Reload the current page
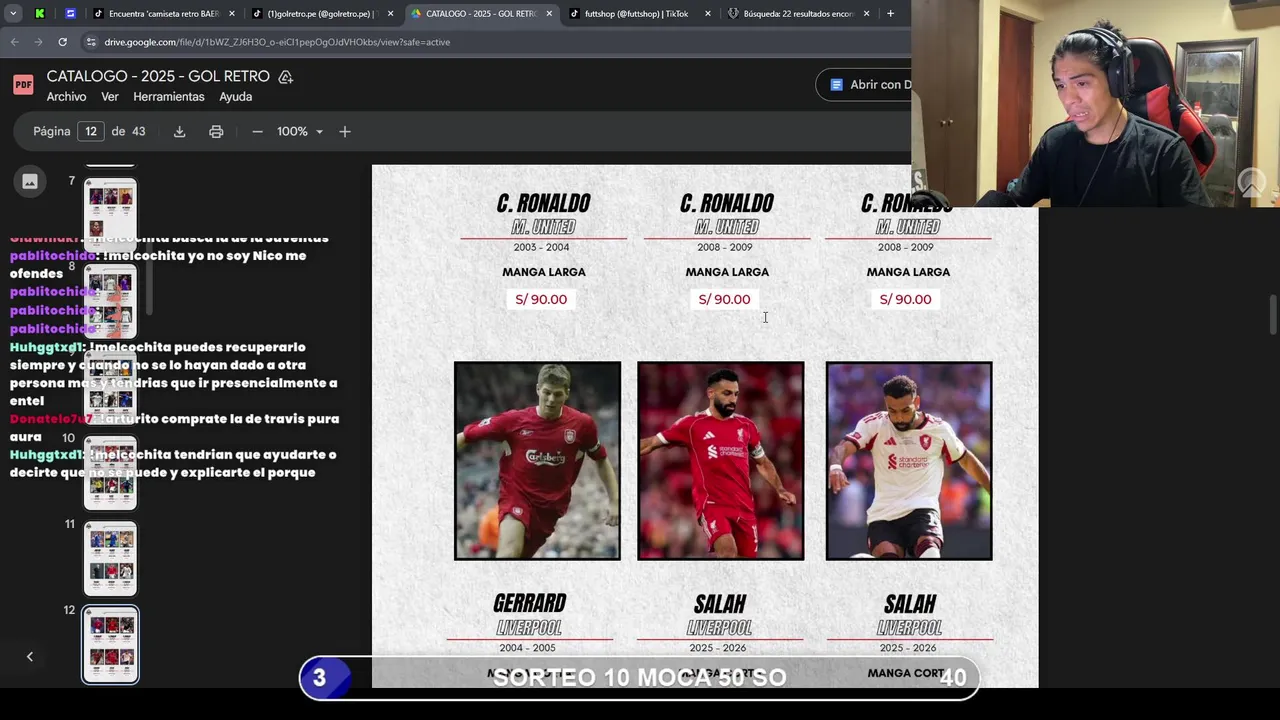The width and height of the screenshot is (1280, 720). 62,42
